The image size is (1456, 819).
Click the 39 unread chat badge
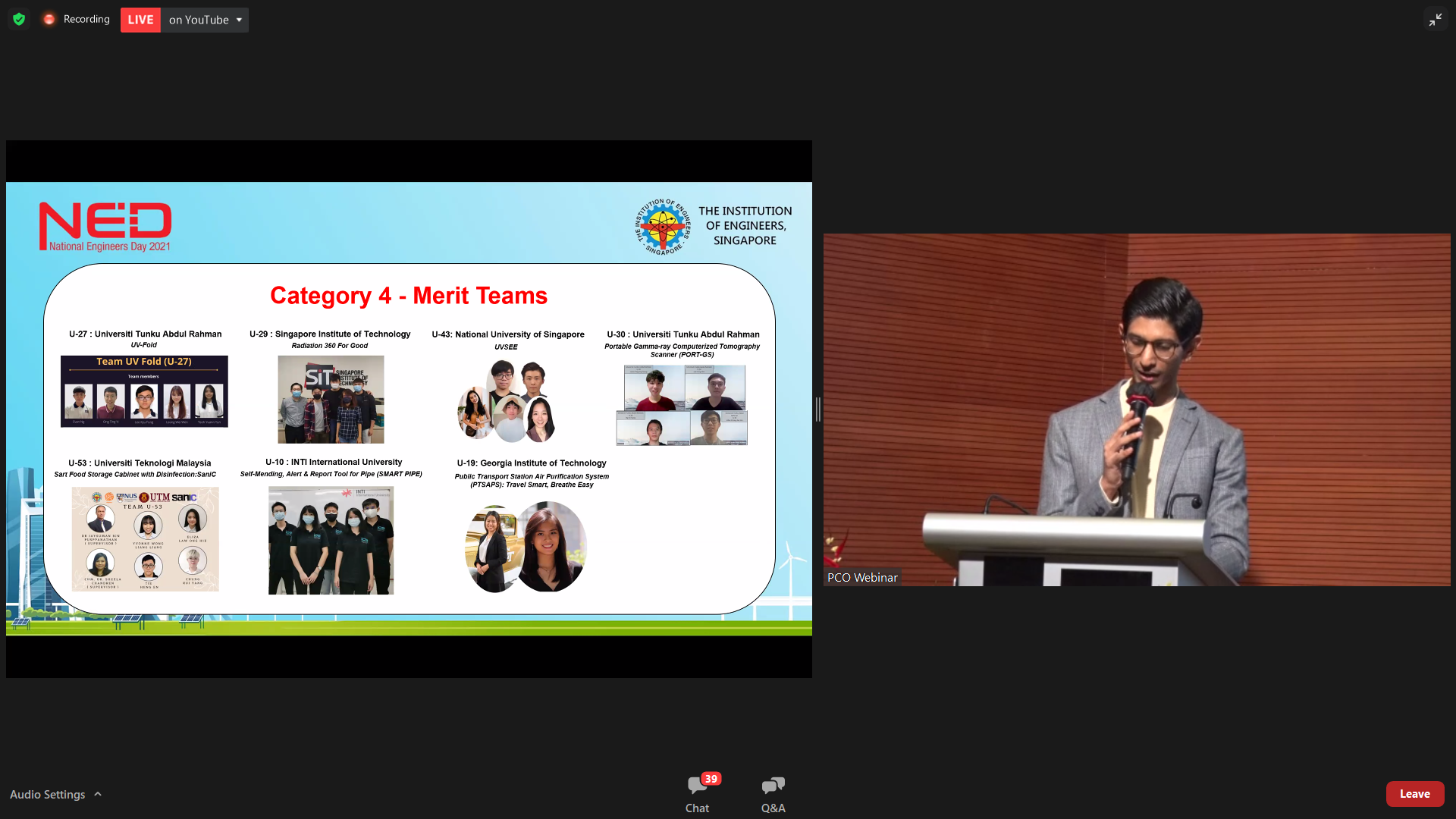pos(711,779)
